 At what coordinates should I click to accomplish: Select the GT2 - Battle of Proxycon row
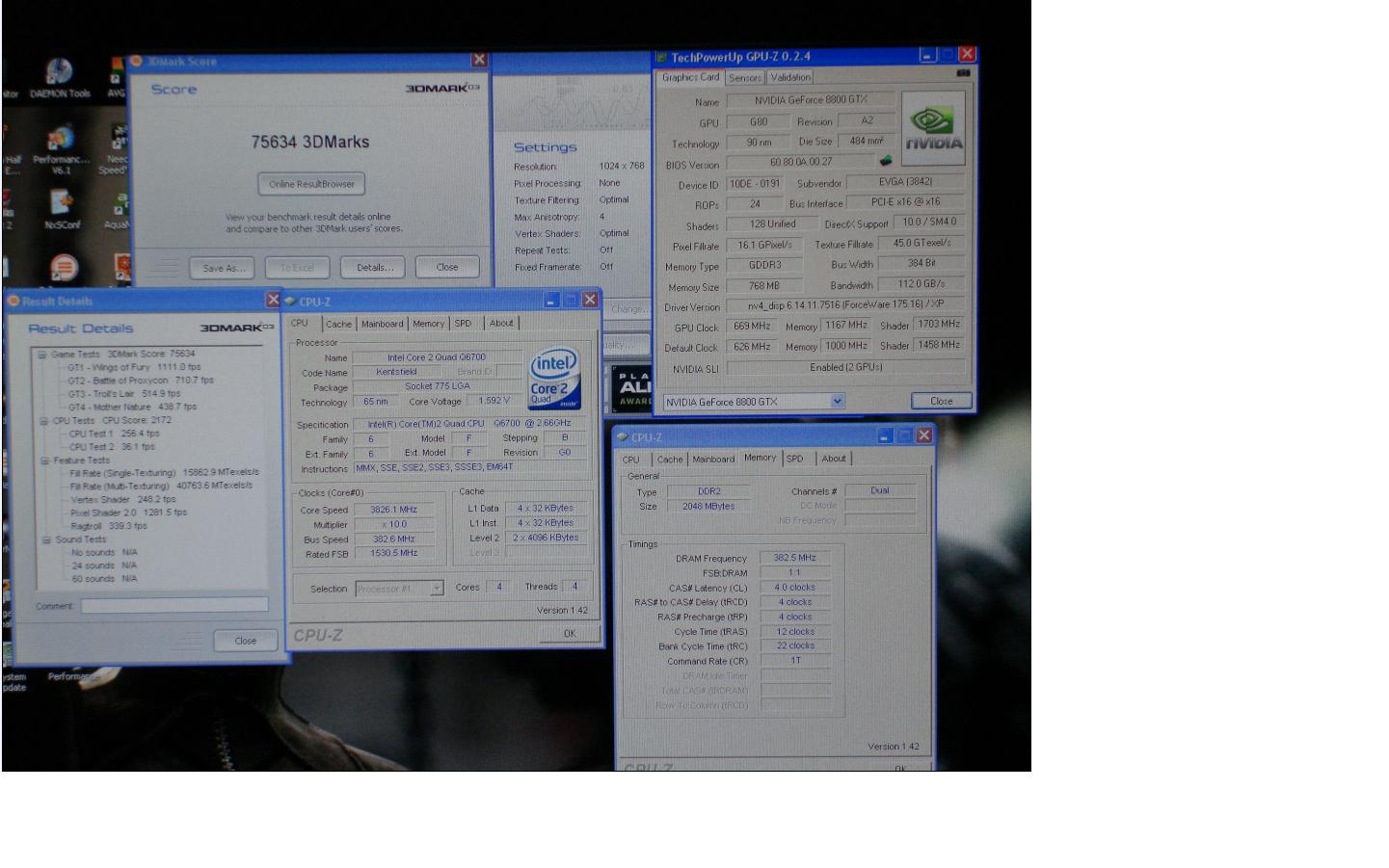[x=141, y=381]
